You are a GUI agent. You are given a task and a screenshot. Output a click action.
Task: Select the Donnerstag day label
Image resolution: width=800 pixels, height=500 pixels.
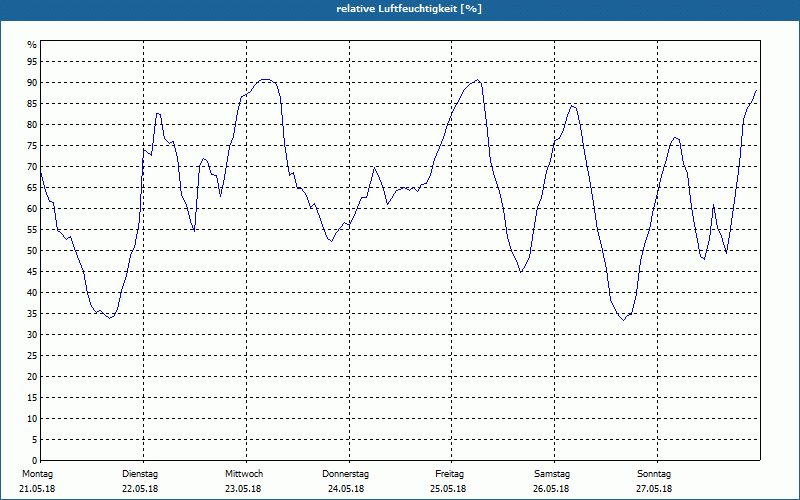[x=345, y=474]
